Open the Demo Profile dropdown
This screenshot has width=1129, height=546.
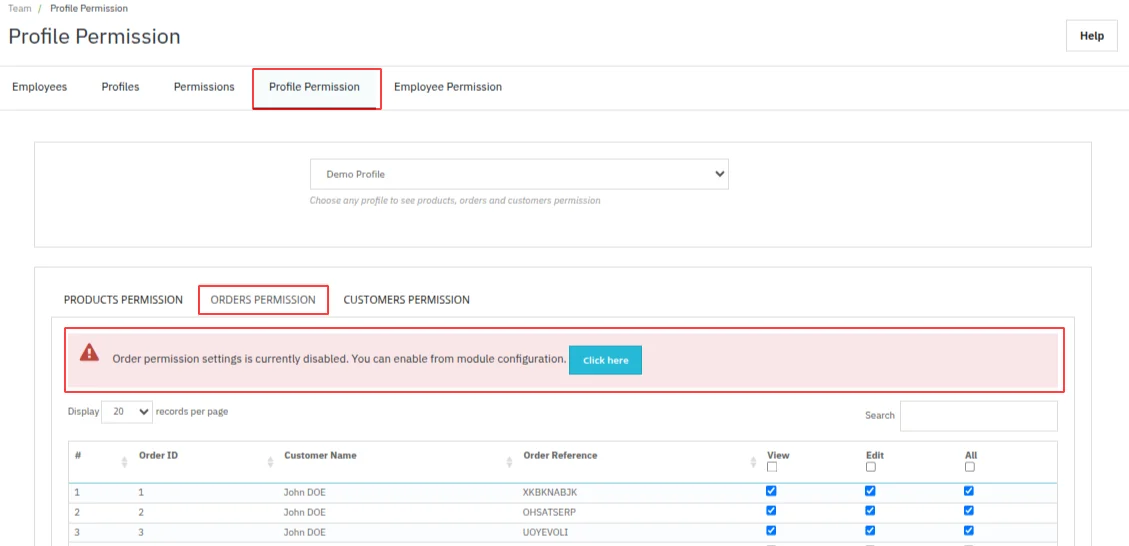tap(519, 174)
